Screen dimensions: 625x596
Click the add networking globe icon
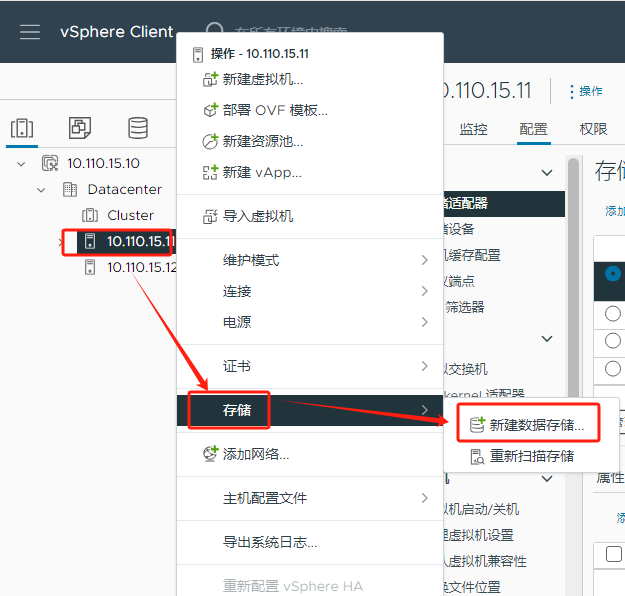tap(210, 454)
